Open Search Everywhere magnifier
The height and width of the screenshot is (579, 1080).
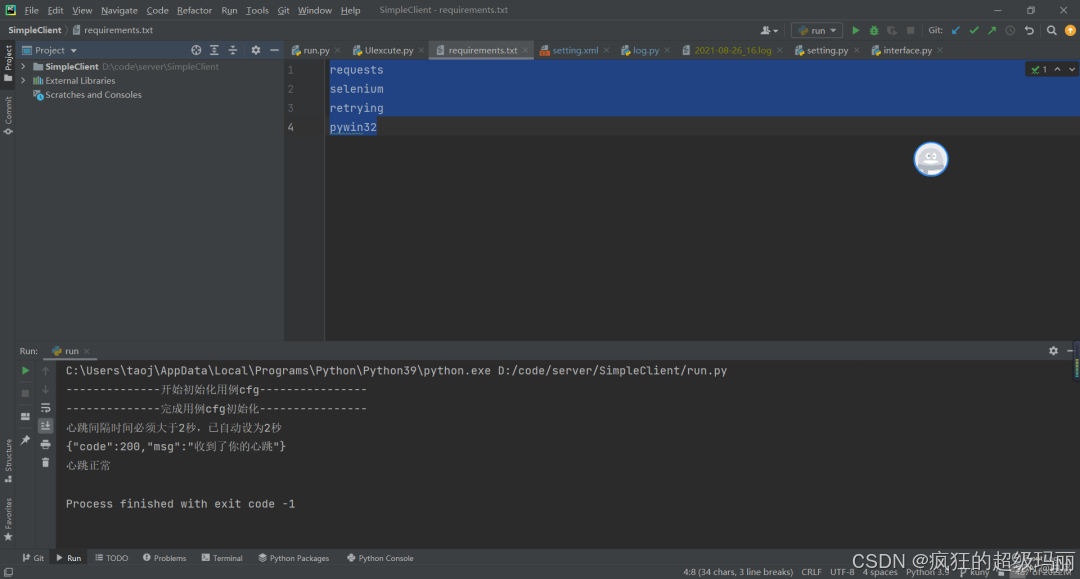coord(1052,30)
